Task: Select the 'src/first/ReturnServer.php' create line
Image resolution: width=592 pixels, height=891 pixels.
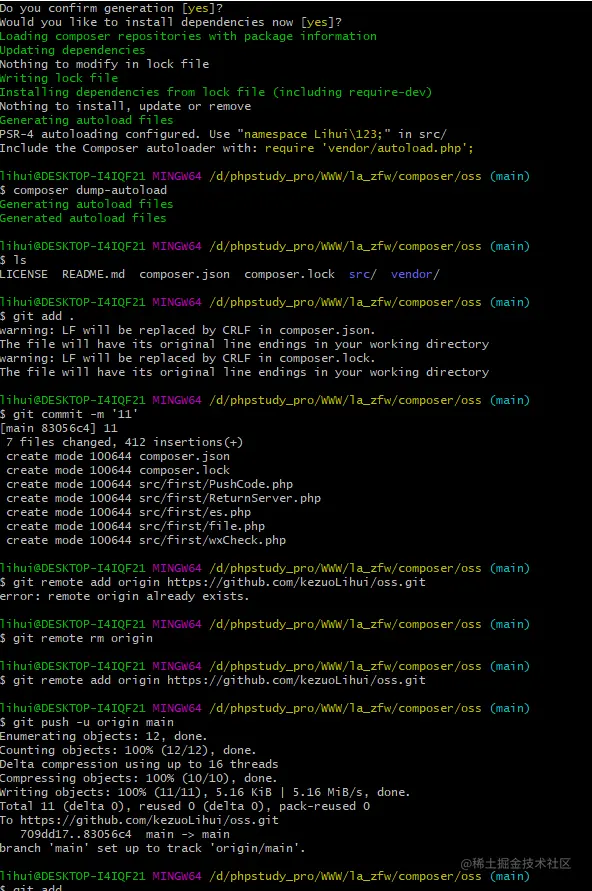Action: pyautogui.click(x=164, y=498)
